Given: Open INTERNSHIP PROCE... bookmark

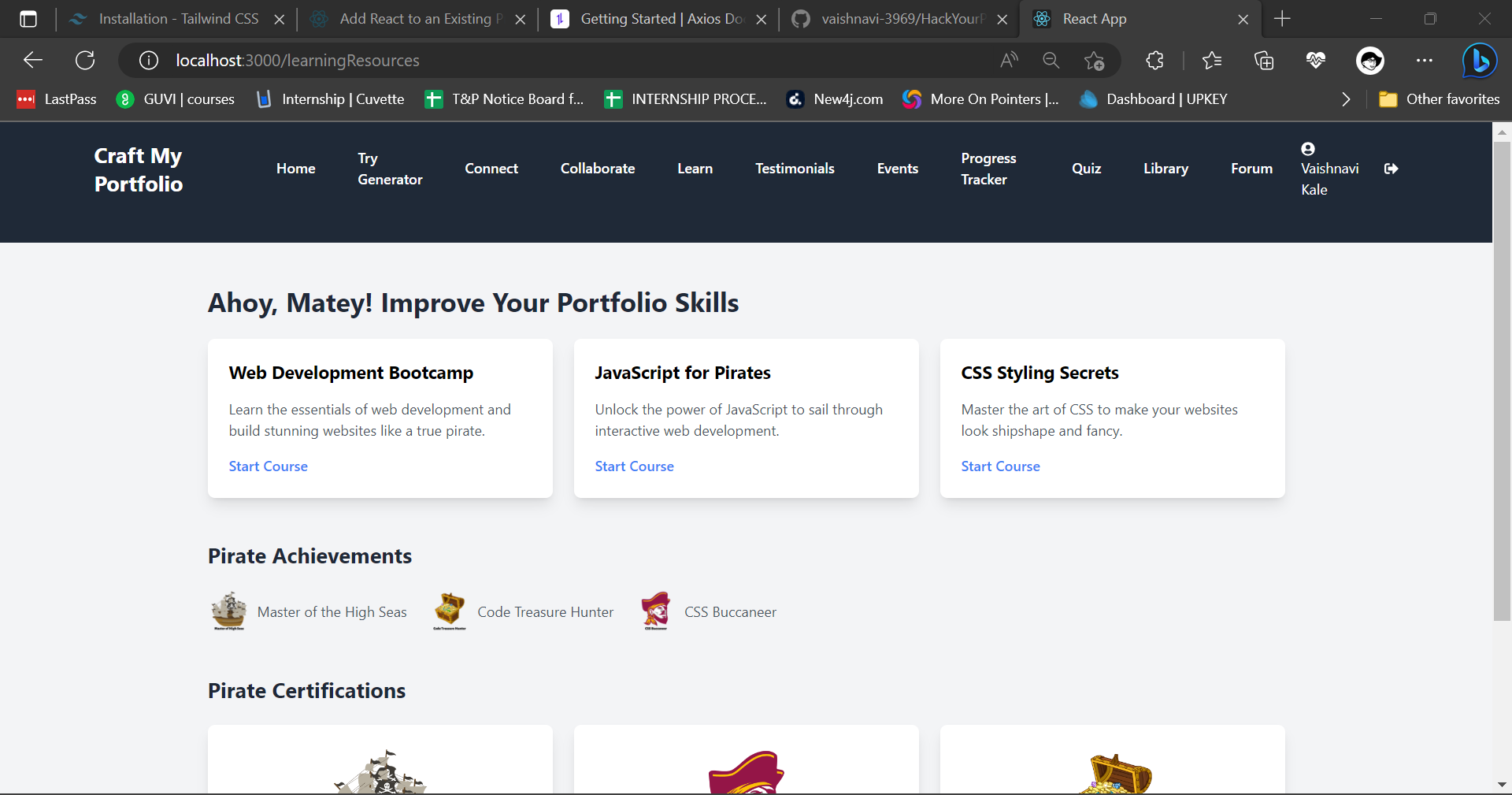Looking at the screenshot, I should pyautogui.click(x=685, y=99).
